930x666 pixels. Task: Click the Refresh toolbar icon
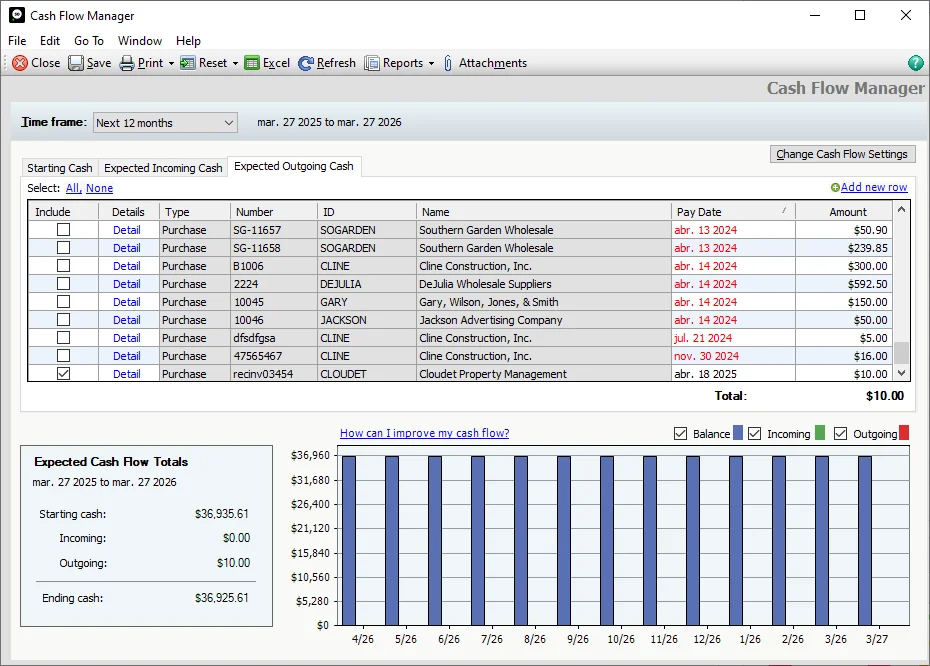coord(306,63)
